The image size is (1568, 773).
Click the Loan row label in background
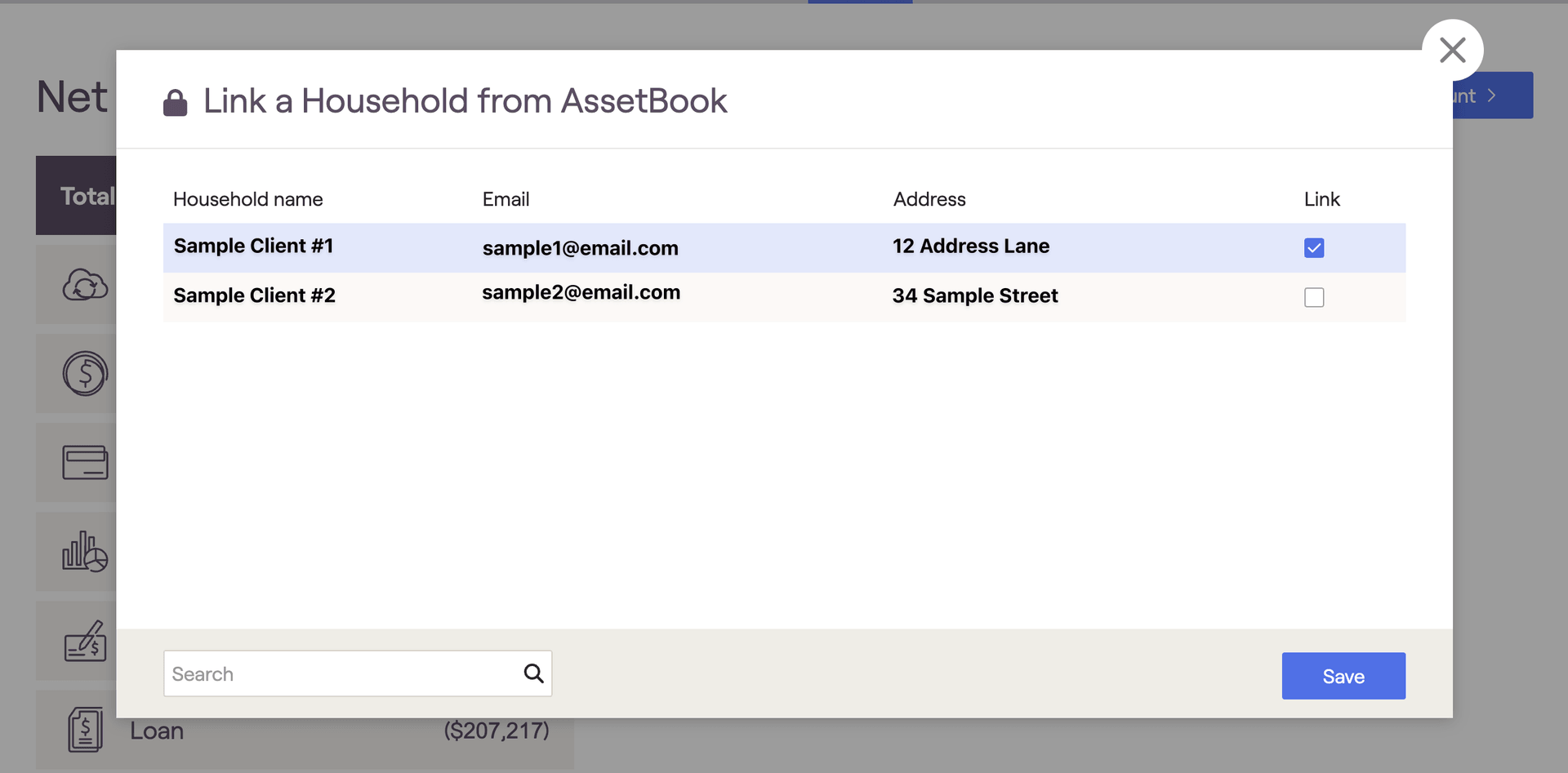(157, 731)
